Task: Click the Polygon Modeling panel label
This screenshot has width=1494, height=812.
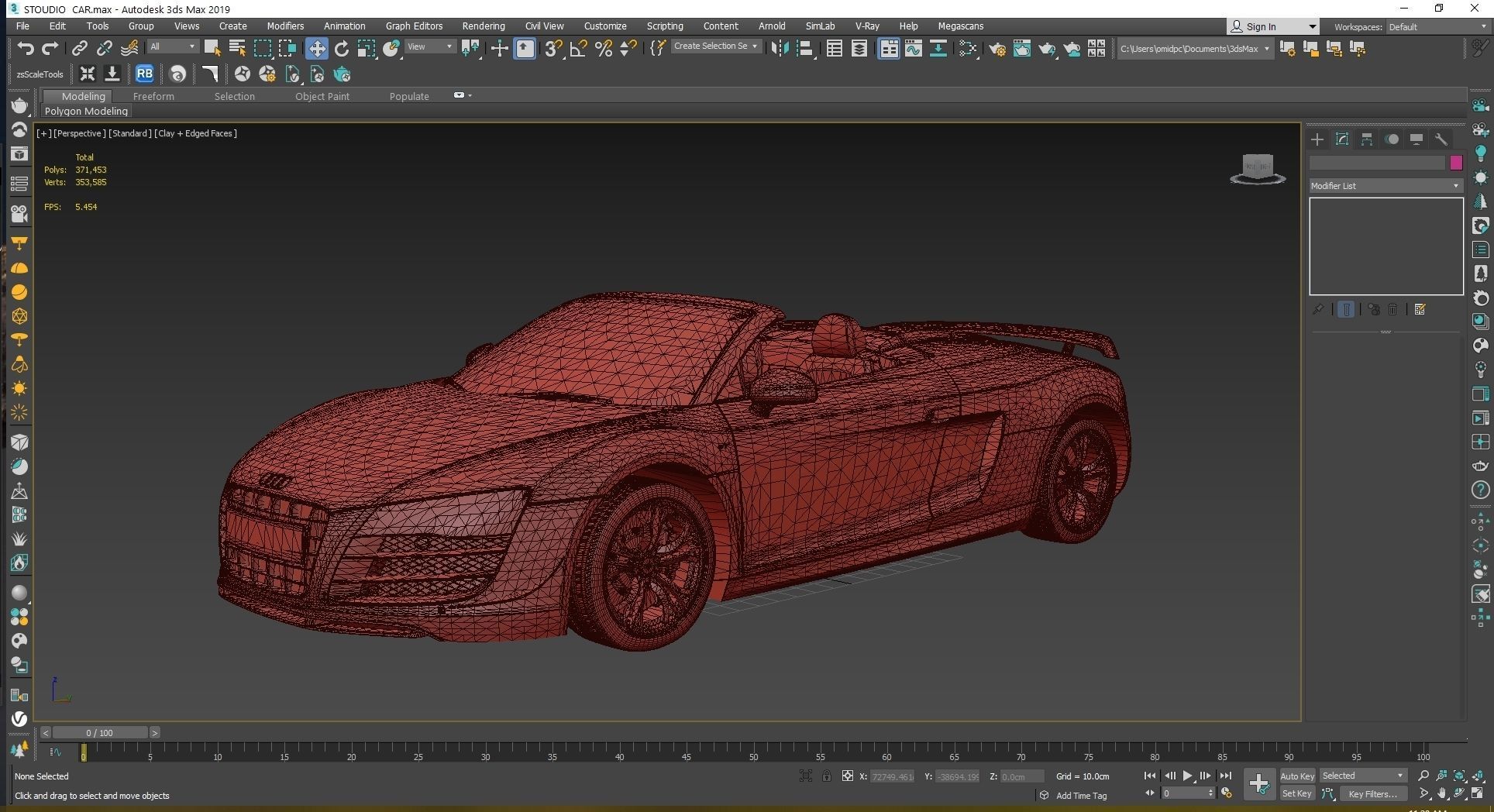Action: click(86, 111)
